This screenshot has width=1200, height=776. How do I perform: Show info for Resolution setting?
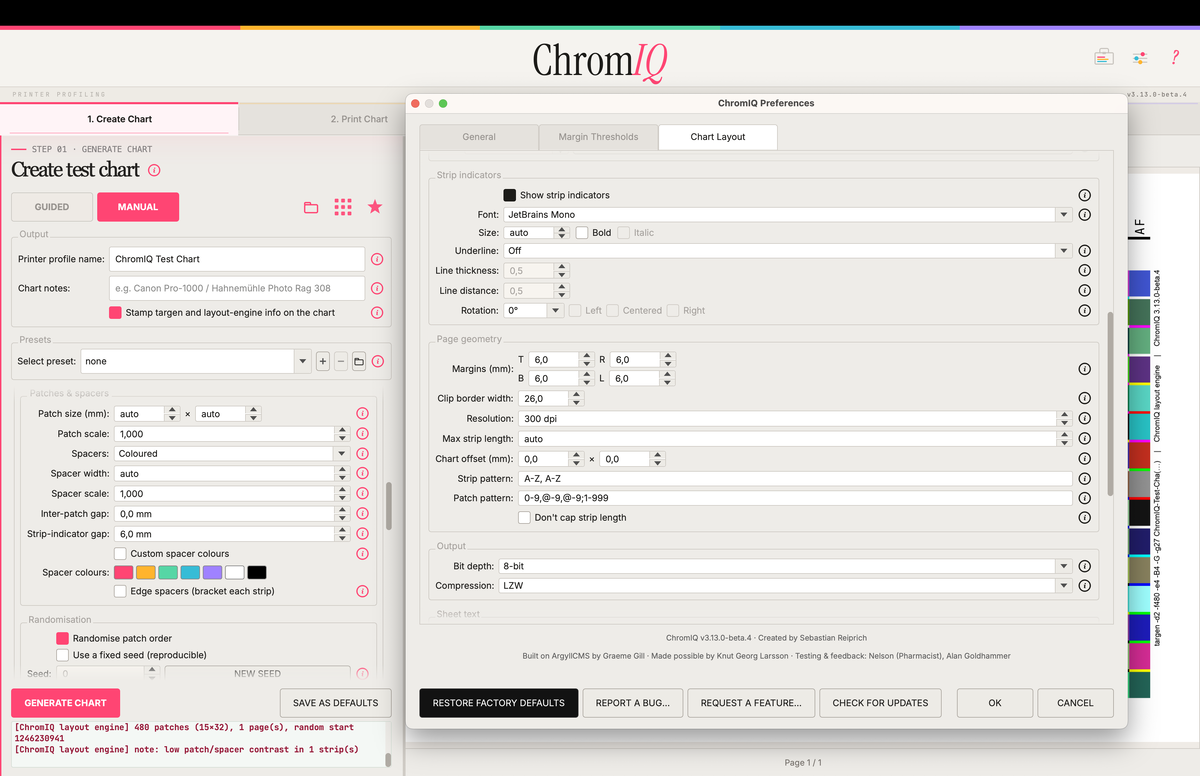(x=1084, y=419)
